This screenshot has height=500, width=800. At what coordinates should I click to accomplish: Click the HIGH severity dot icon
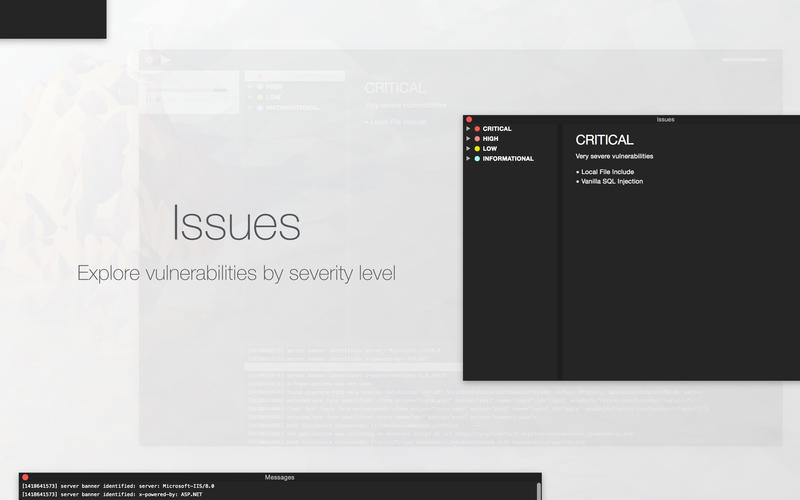coord(477,139)
